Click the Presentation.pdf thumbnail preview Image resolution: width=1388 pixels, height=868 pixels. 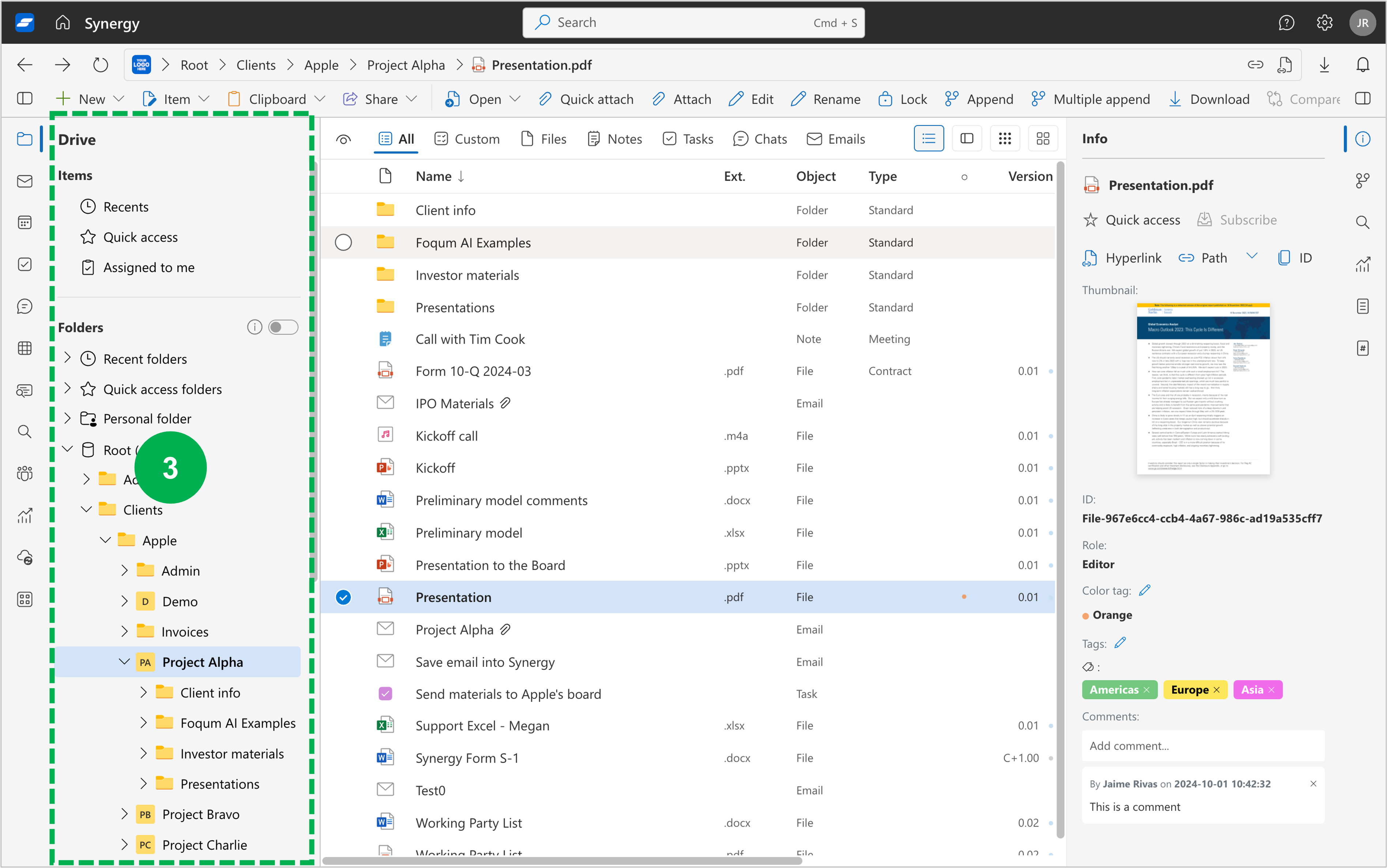[1203, 389]
